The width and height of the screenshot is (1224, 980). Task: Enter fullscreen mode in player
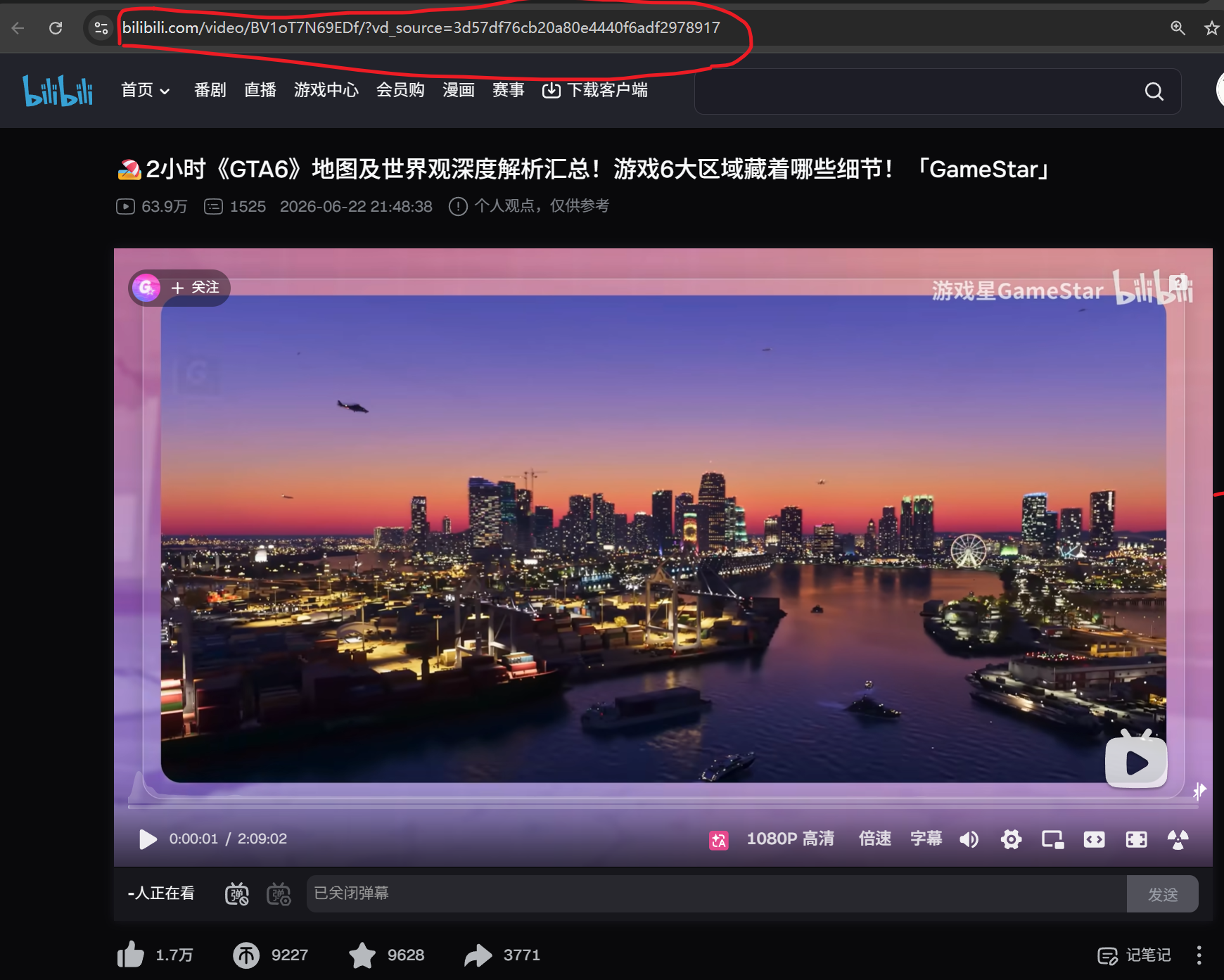tap(1136, 839)
